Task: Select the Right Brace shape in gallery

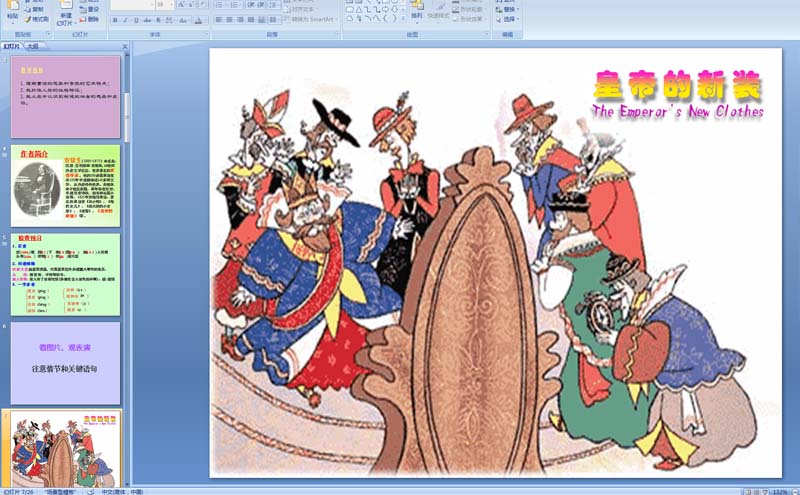Action: tap(394, 18)
